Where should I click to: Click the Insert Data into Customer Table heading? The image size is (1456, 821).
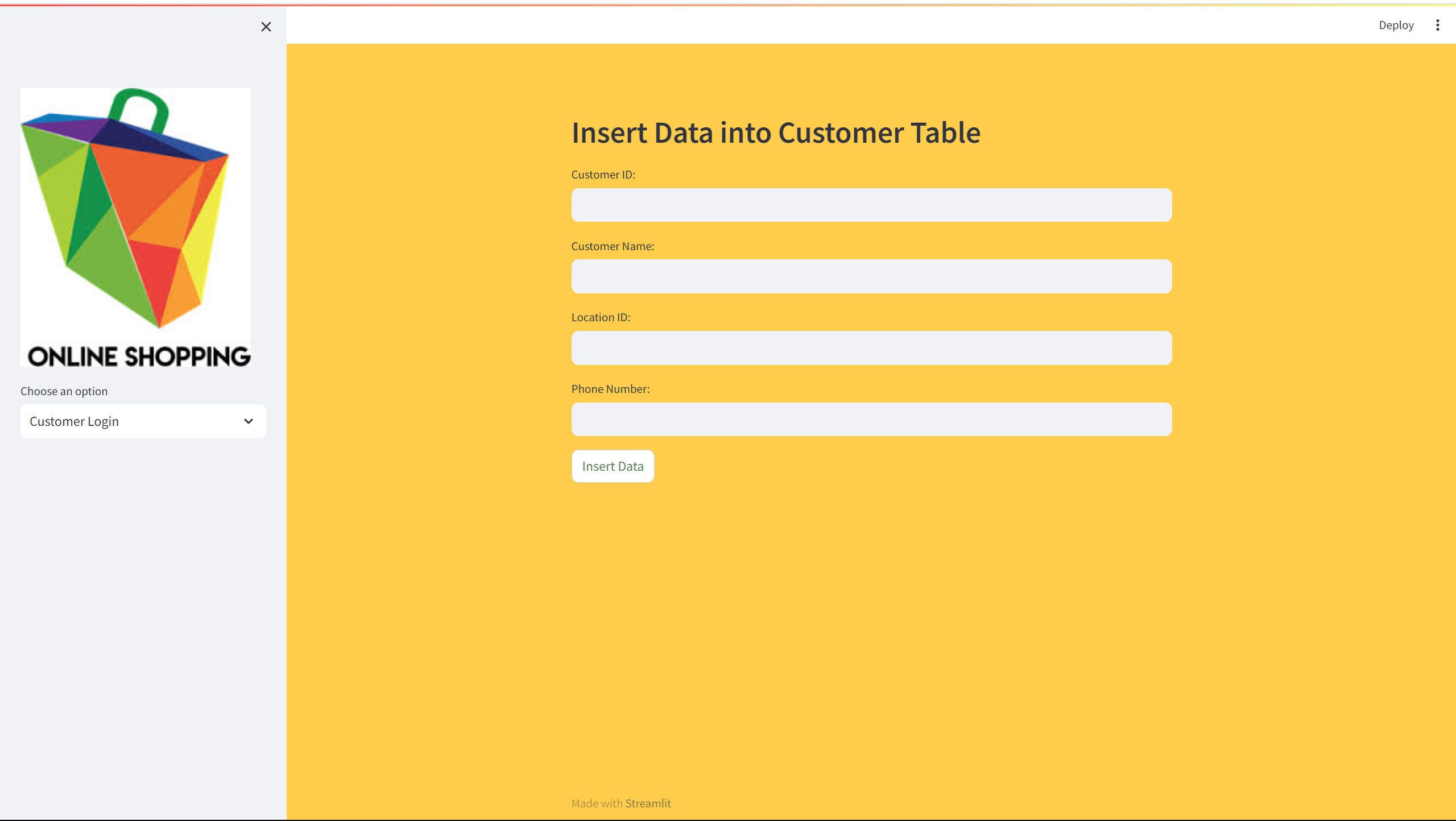tap(776, 132)
